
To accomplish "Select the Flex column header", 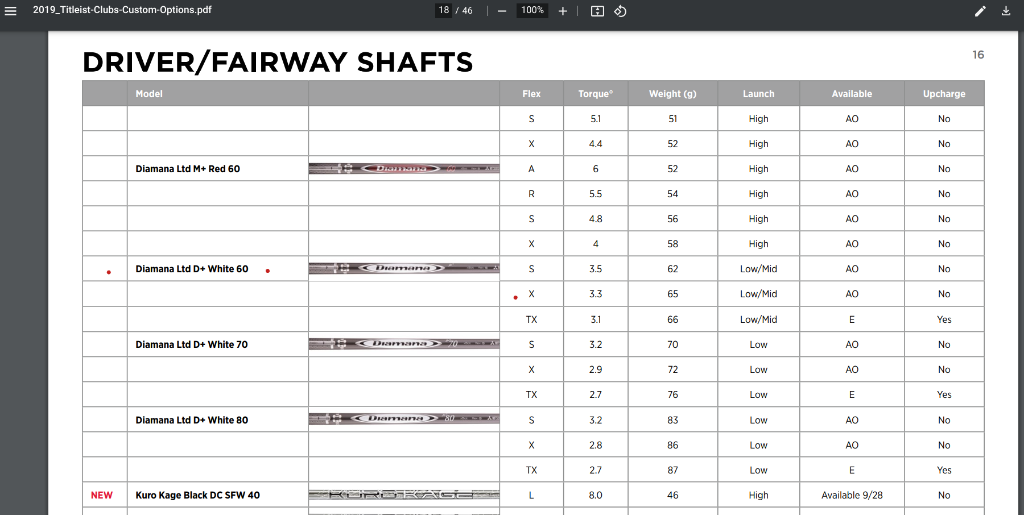I will pos(532,93).
